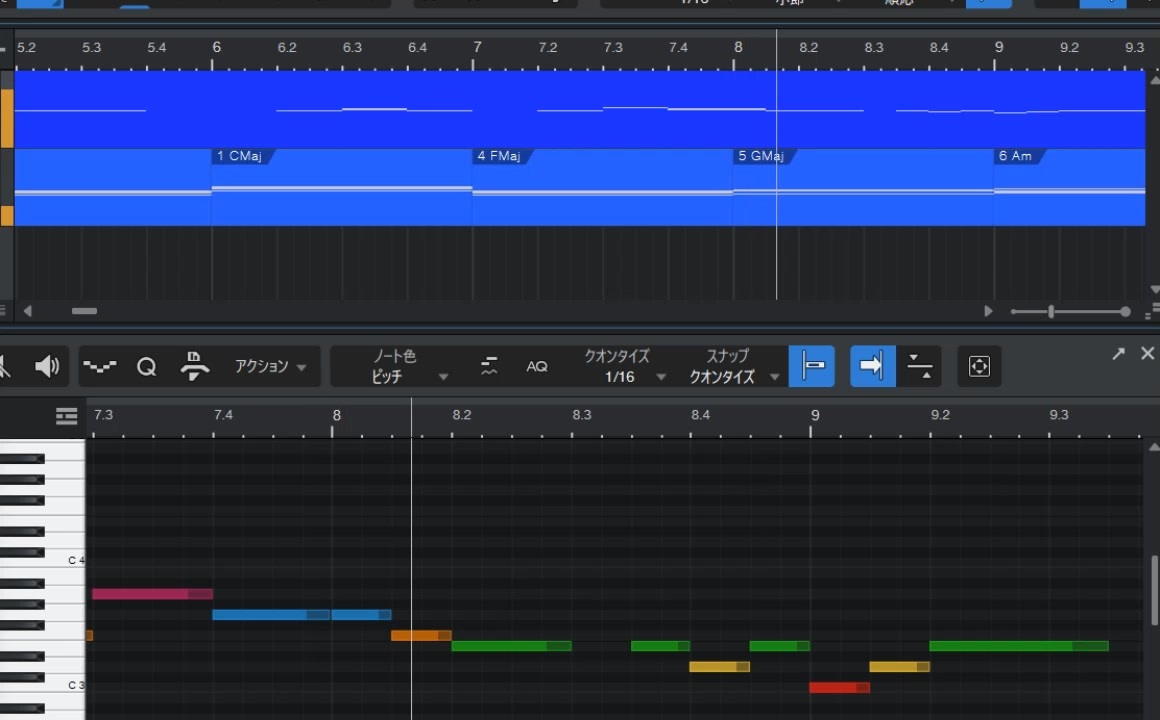
Task: Click the arrangement scroll left arrow
Action: (x=27, y=312)
